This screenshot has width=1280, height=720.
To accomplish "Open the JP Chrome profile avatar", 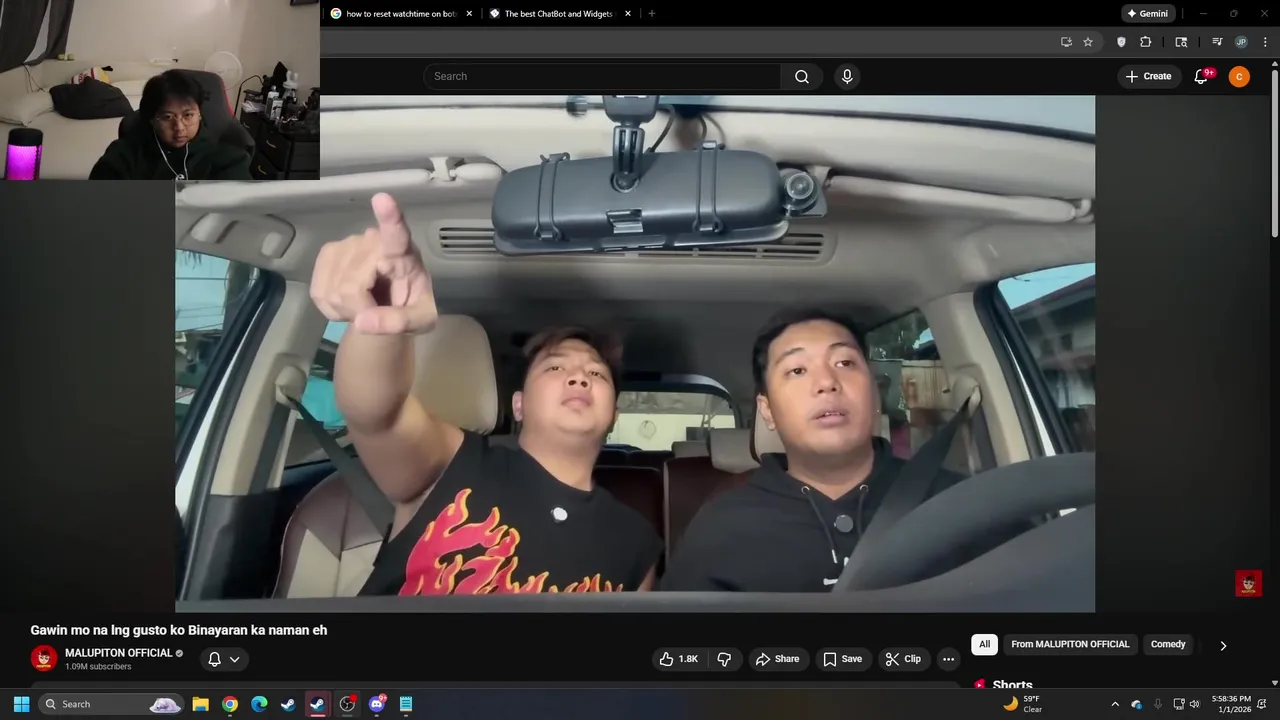I will 1241,42.
